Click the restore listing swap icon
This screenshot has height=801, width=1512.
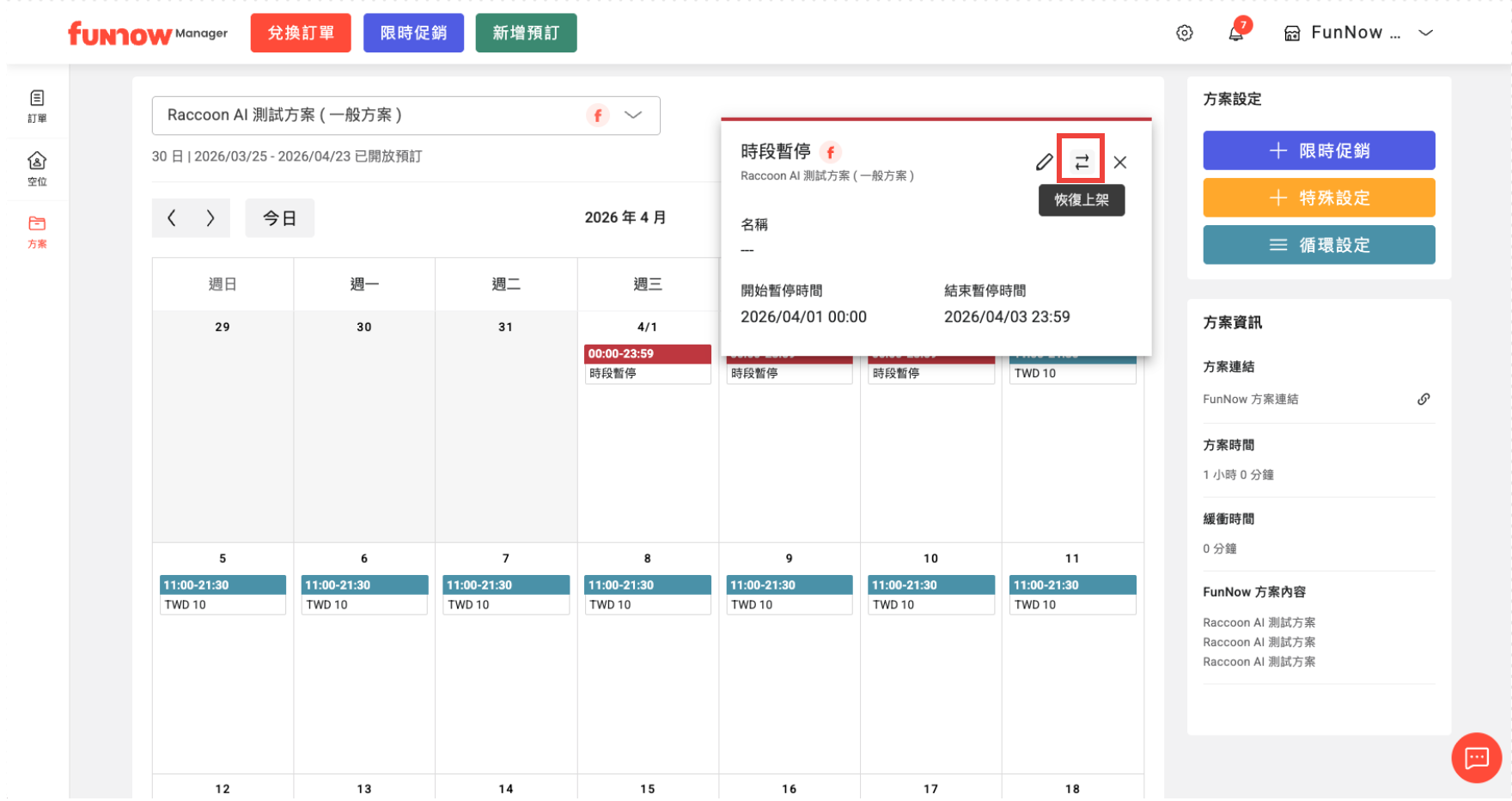1081,161
